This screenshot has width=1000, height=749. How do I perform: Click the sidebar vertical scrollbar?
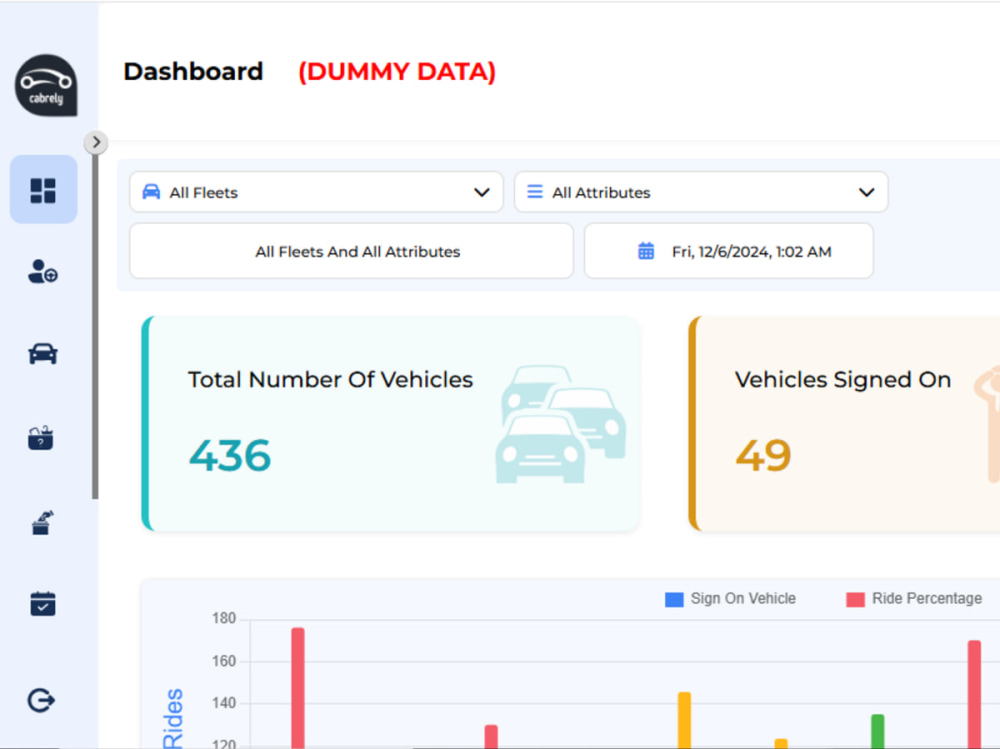[x=95, y=325]
